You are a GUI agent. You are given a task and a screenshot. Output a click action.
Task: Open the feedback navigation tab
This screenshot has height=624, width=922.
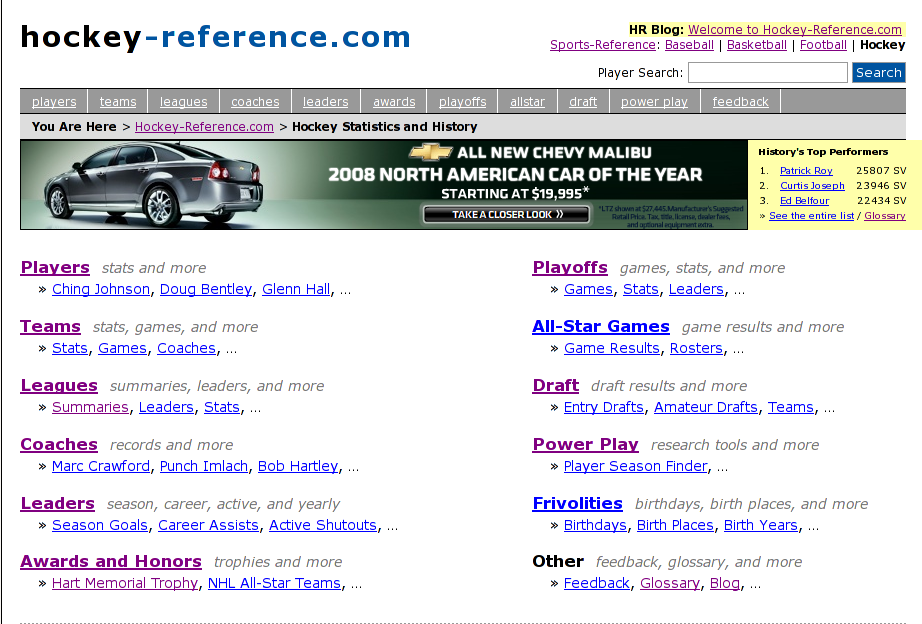740,102
